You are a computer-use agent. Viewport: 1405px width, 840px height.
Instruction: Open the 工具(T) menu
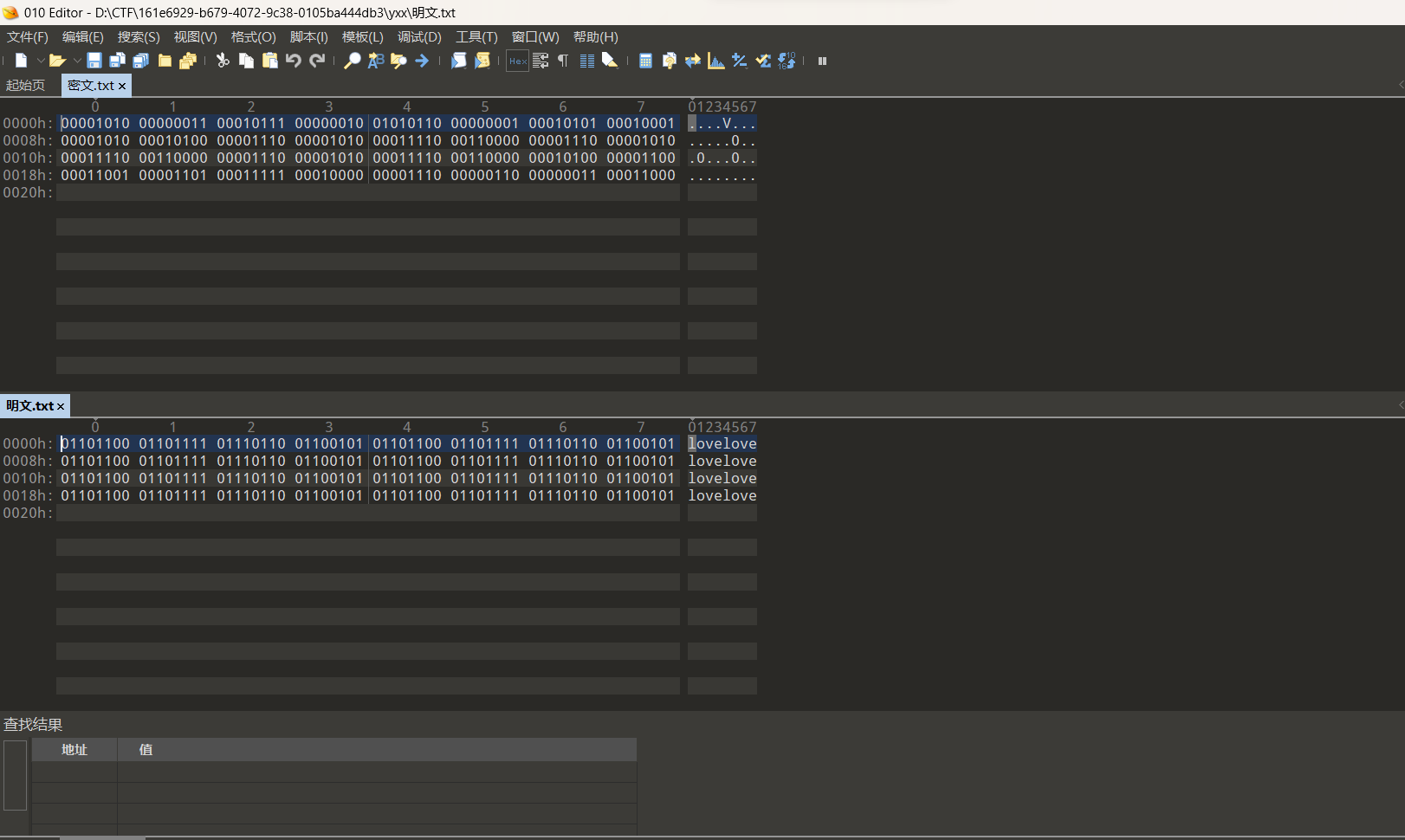(x=476, y=37)
